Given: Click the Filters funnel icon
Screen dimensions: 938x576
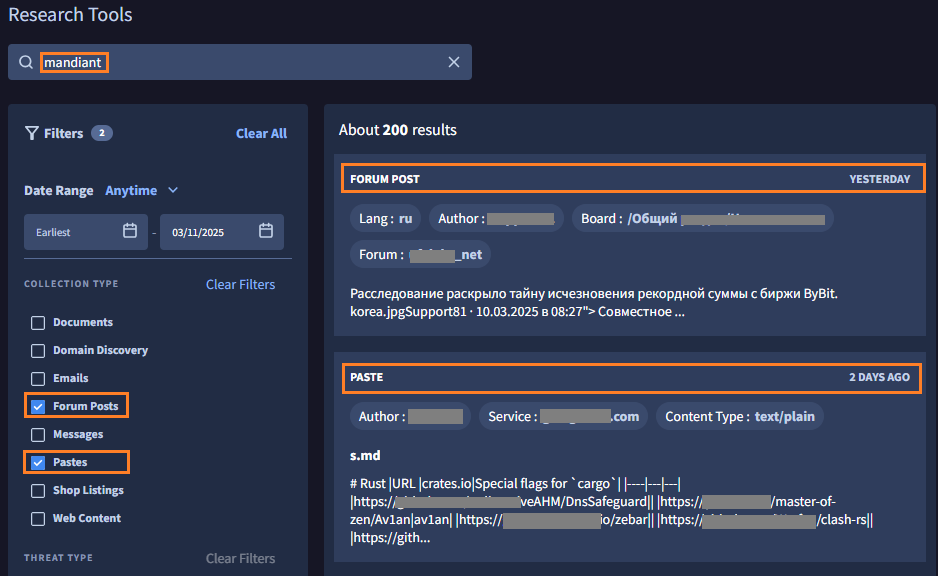Looking at the screenshot, I should point(32,133).
